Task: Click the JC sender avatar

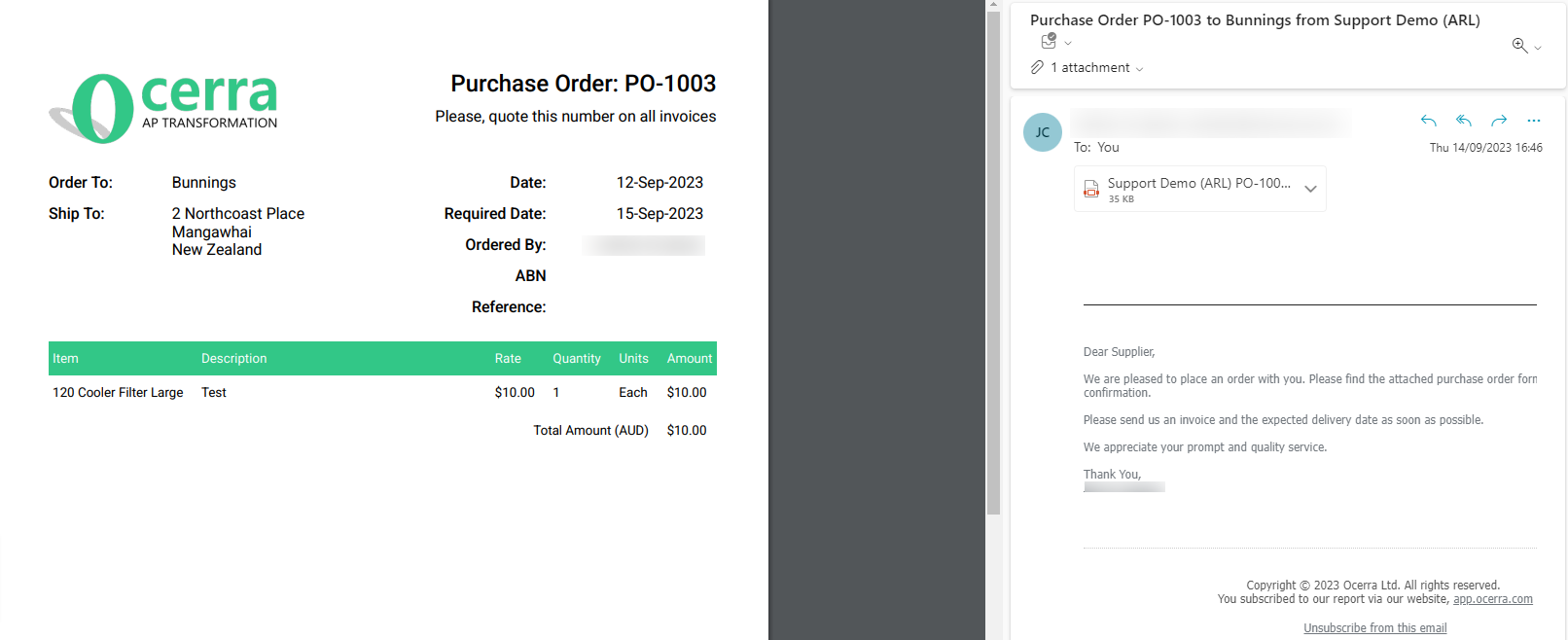Action: click(1043, 132)
